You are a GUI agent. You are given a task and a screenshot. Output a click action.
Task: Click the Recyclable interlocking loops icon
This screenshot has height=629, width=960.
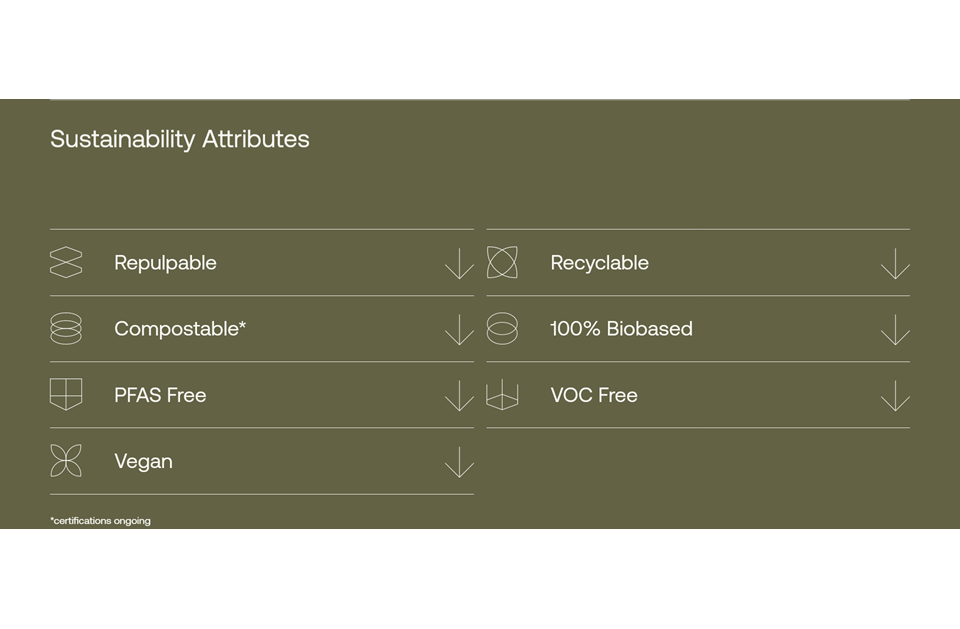click(502, 262)
